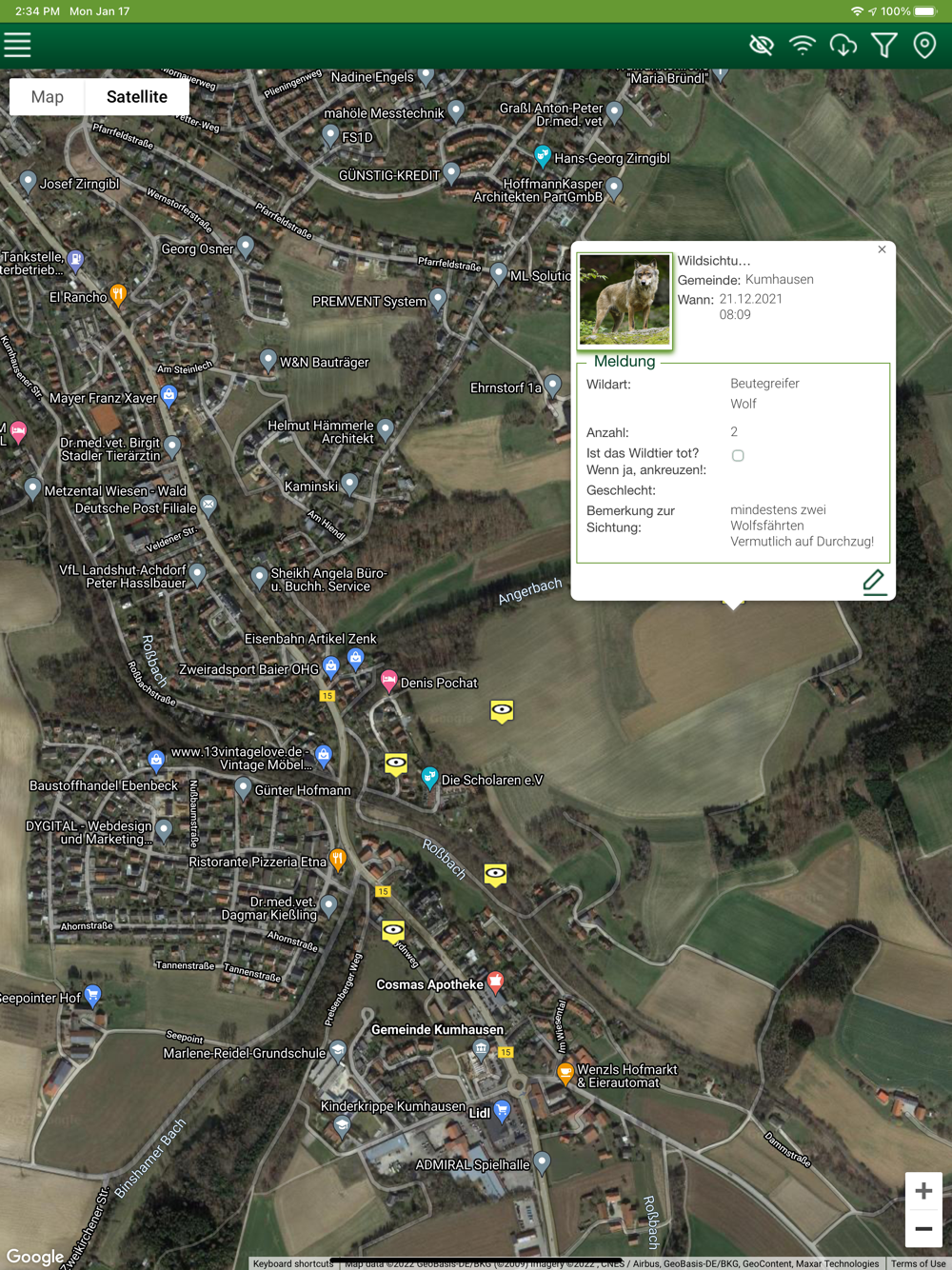Tap the yellow eye marker above Cosmas Apotheke
Image resolution: width=952 pixels, height=1270 pixels.
point(393,930)
